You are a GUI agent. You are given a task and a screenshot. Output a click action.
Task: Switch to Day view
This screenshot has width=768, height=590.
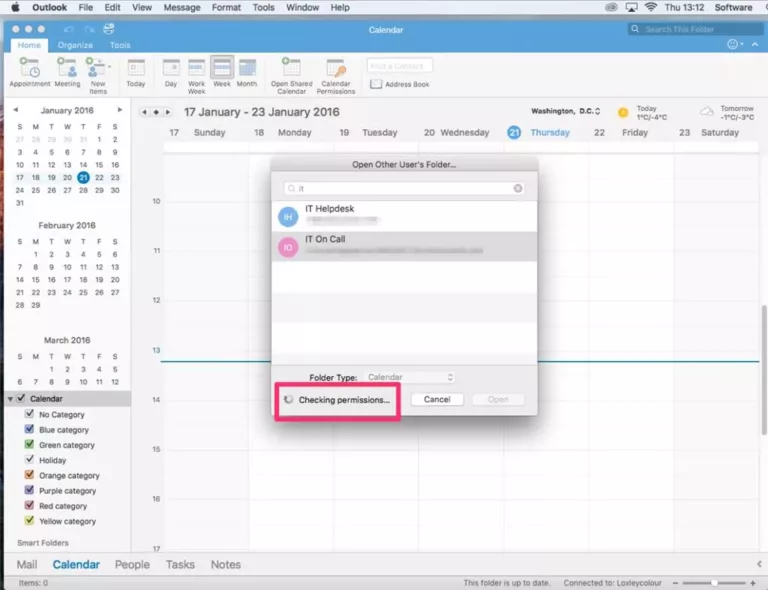tap(171, 72)
